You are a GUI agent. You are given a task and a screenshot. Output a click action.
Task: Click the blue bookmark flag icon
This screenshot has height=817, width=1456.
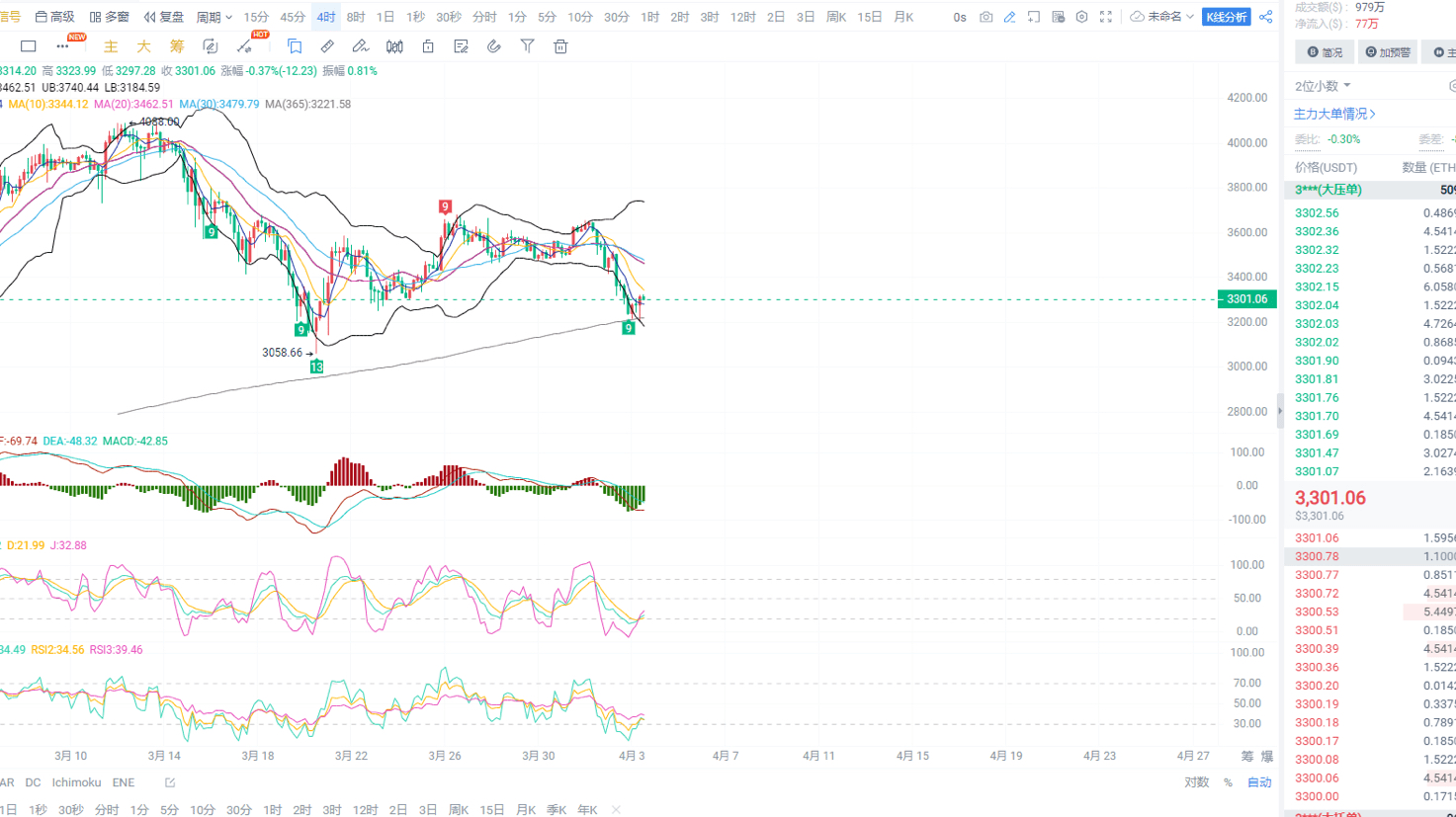click(x=295, y=46)
